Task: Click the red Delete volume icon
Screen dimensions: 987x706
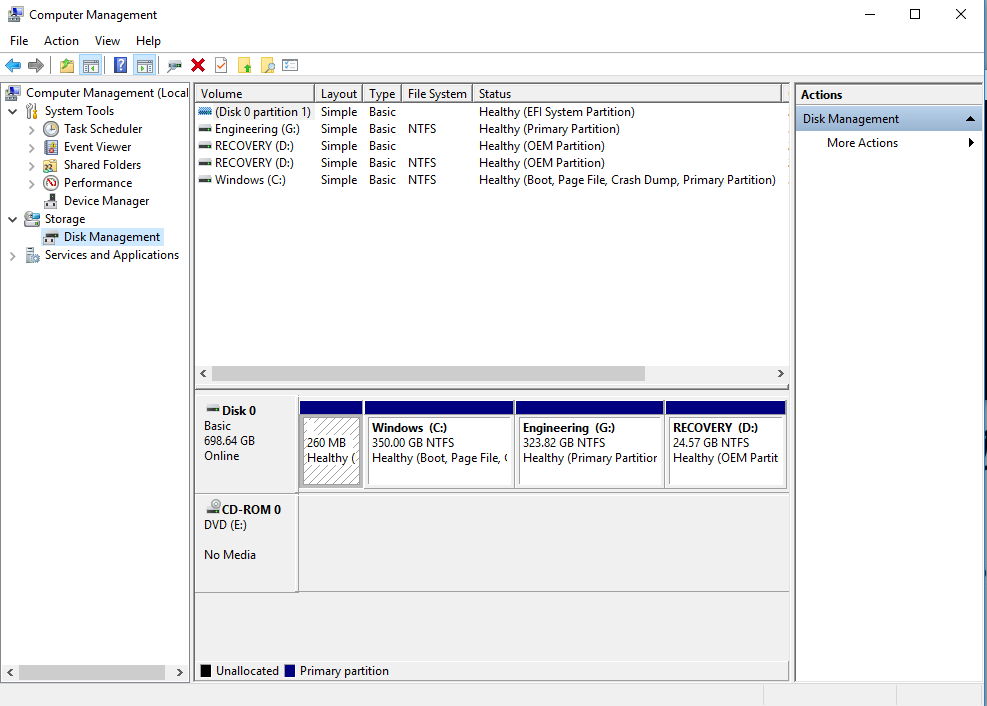Action: [198, 64]
